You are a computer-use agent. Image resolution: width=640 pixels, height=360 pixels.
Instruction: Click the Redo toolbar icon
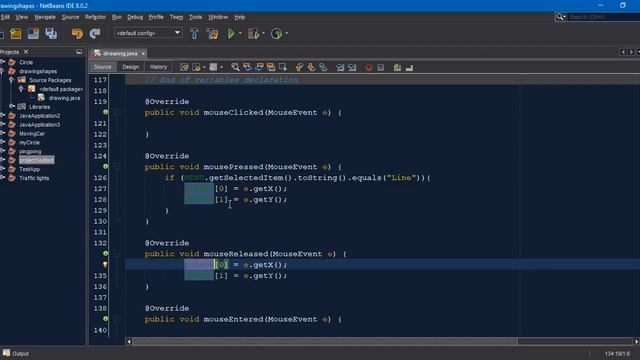(x=95, y=33)
